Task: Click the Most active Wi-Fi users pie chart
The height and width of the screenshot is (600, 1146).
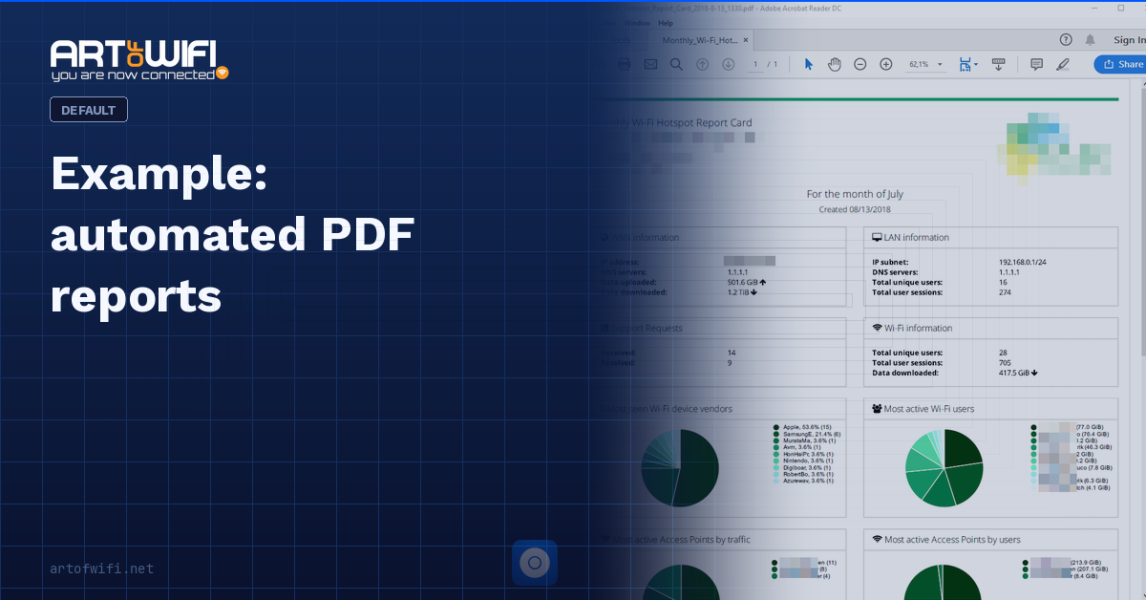Action: tap(944, 468)
